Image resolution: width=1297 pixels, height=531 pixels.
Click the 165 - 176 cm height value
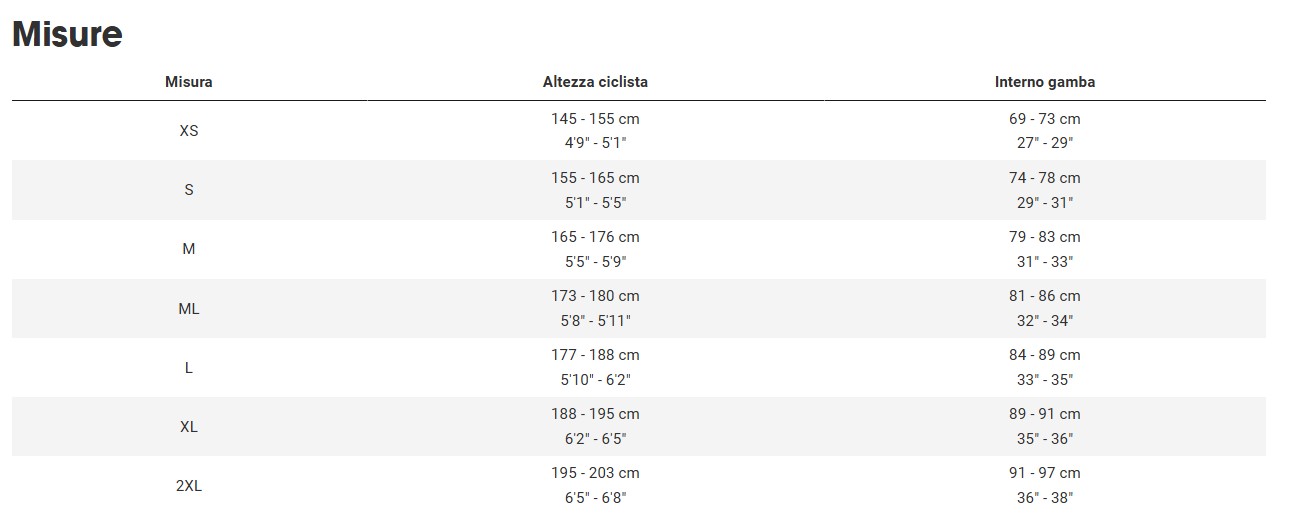pyautogui.click(x=595, y=237)
